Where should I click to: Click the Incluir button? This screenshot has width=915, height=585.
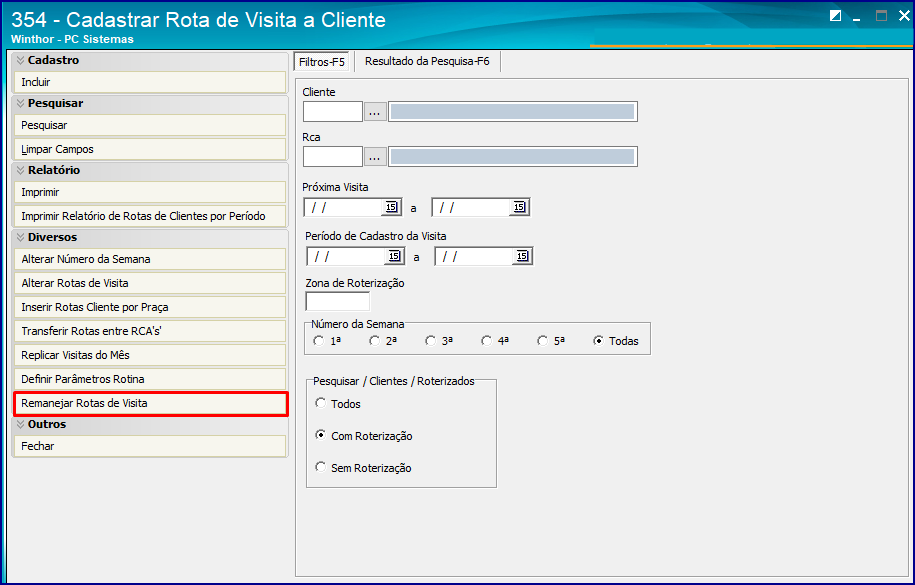(x=150, y=82)
